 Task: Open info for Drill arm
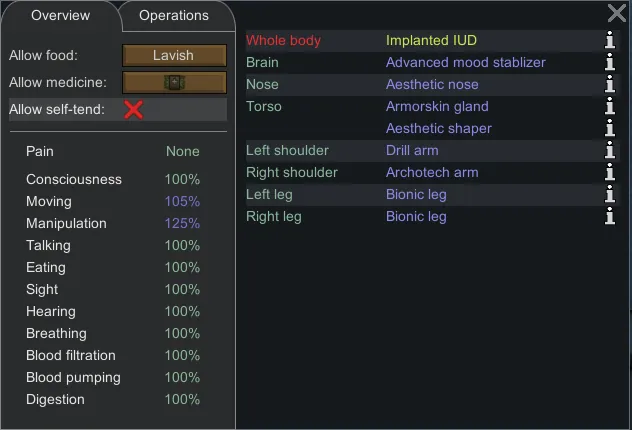click(610, 150)
